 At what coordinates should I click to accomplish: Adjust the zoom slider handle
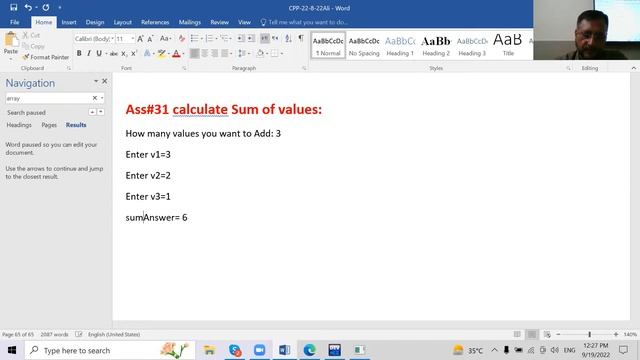[589, 334]
